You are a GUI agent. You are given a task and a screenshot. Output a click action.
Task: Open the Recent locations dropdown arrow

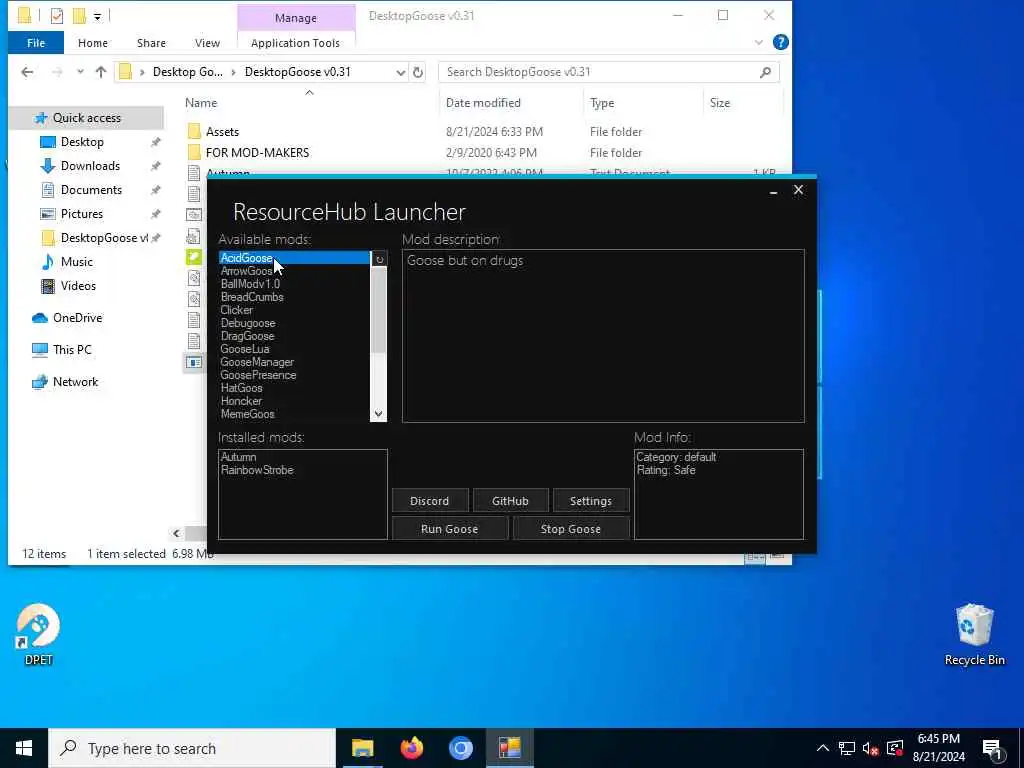point(80,72)
